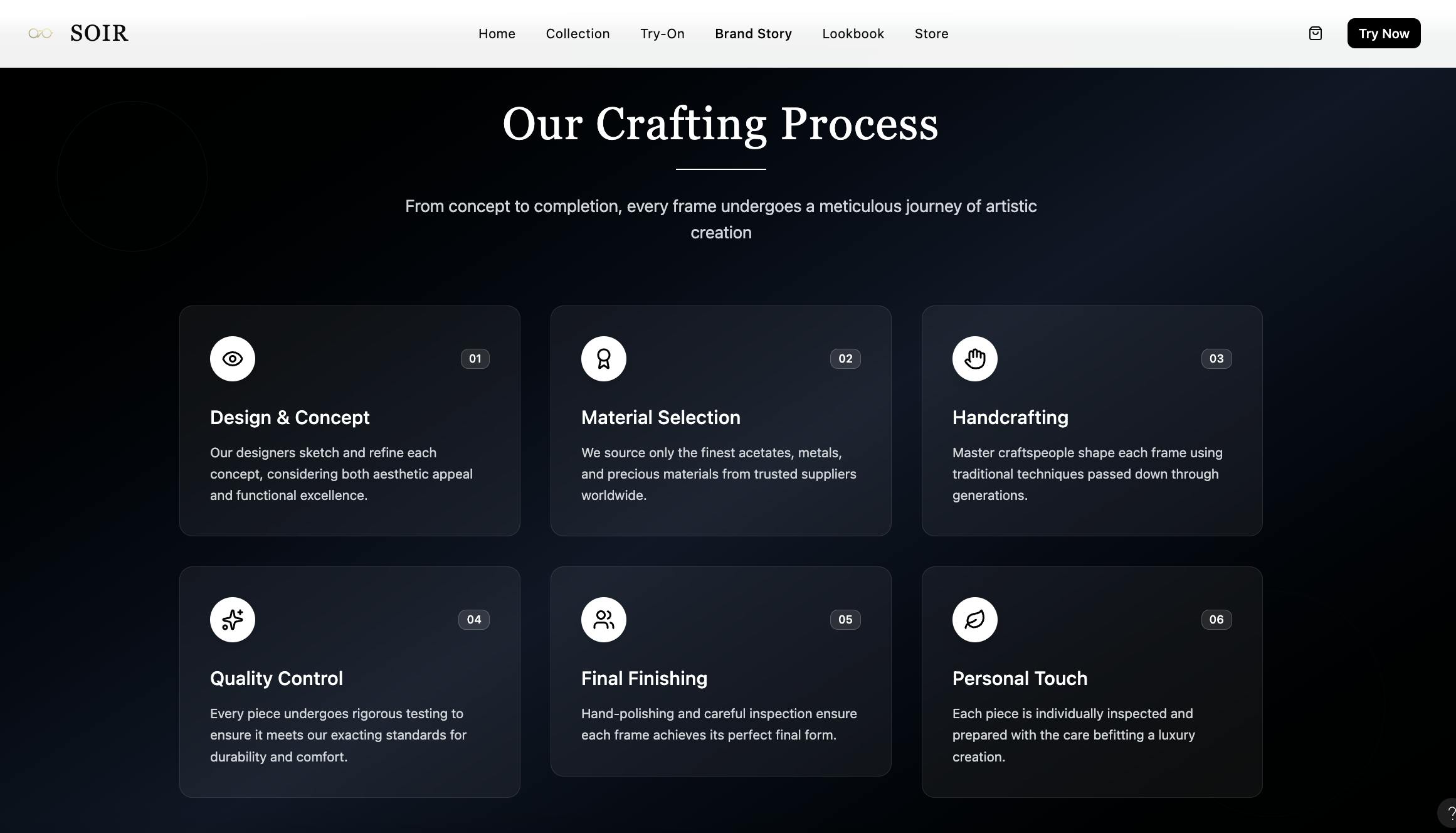Viewport: 1456px width, 833px height.
Task: Click the eye icon in Design & Concept card
Action: click(x=233, y=359)
